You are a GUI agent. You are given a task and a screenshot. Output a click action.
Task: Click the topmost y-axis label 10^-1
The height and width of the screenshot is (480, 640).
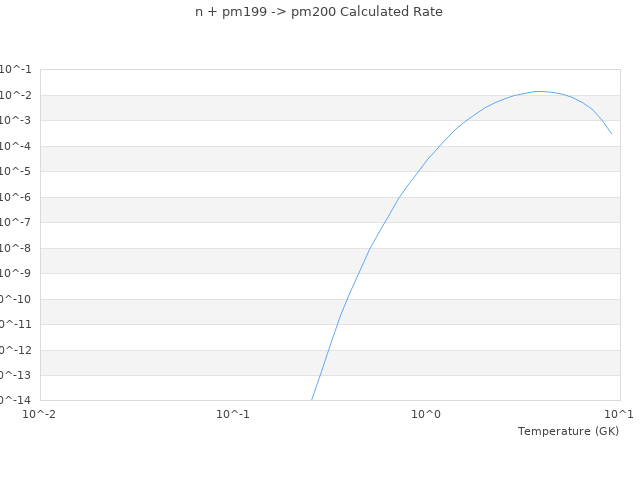pyautogui.click(x=16, y=69)
